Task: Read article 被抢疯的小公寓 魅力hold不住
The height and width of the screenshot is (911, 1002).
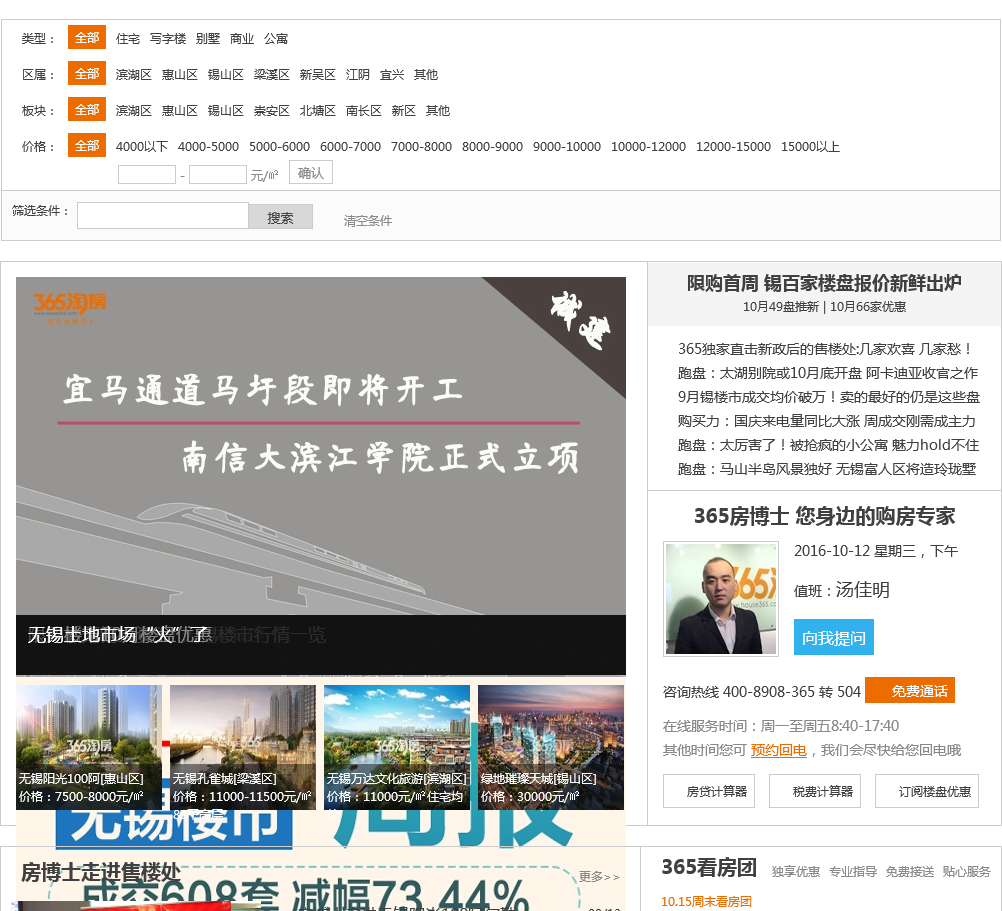Action: 828,445
